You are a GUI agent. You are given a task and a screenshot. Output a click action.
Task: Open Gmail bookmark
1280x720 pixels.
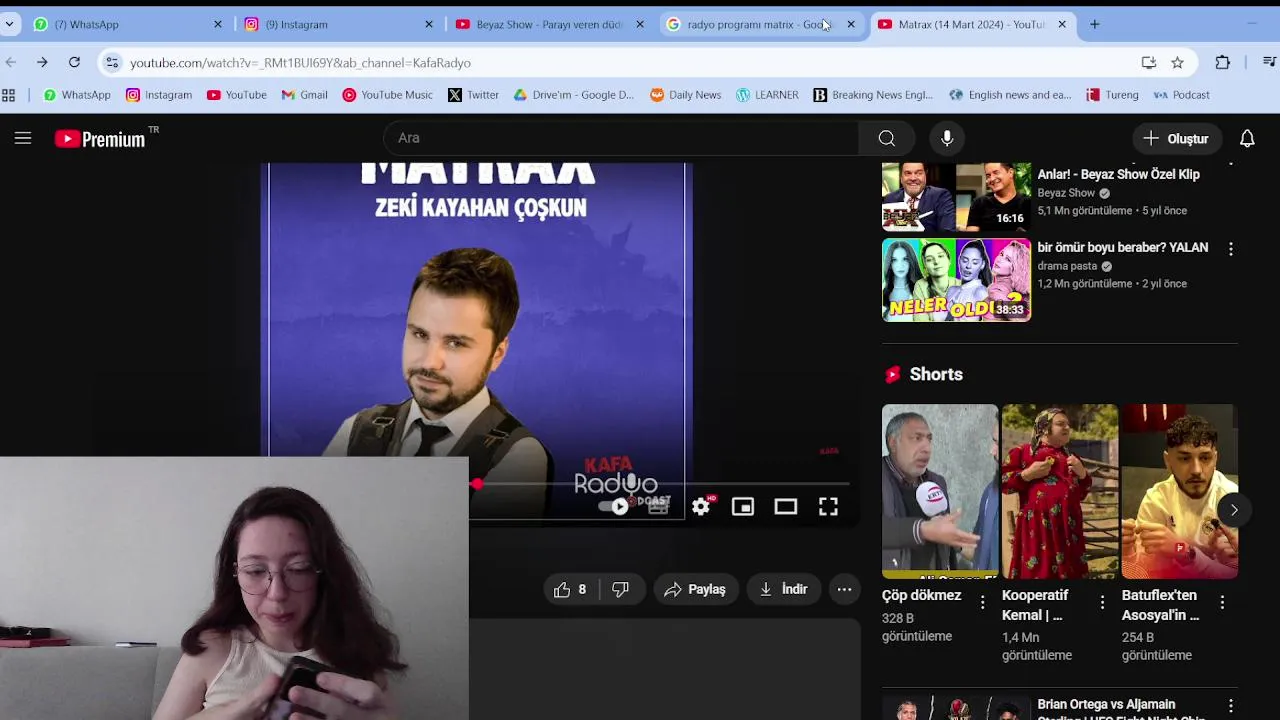(305, 95)
